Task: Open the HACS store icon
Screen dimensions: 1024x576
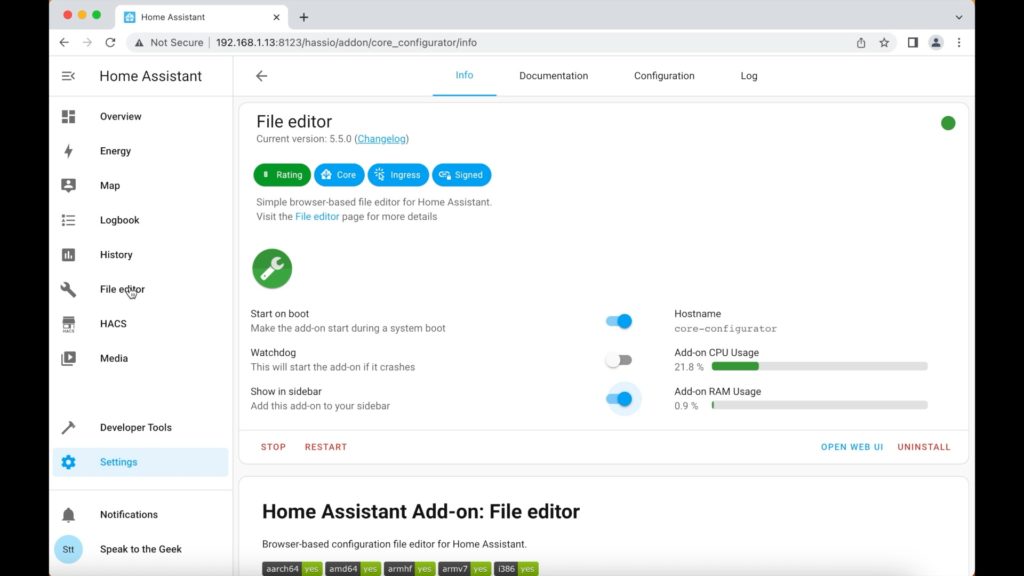Action: coord(69,324)
